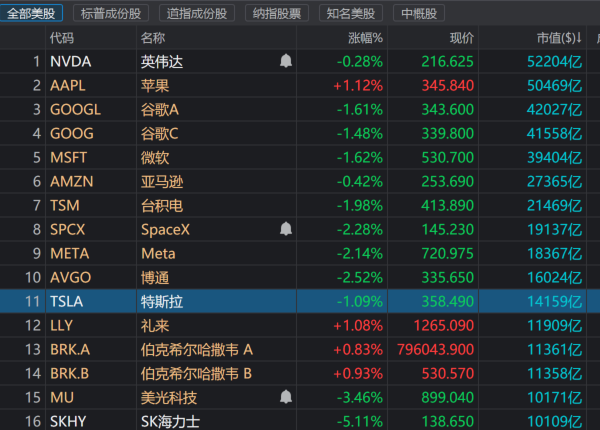Select the GOOG ticker code

72,134
